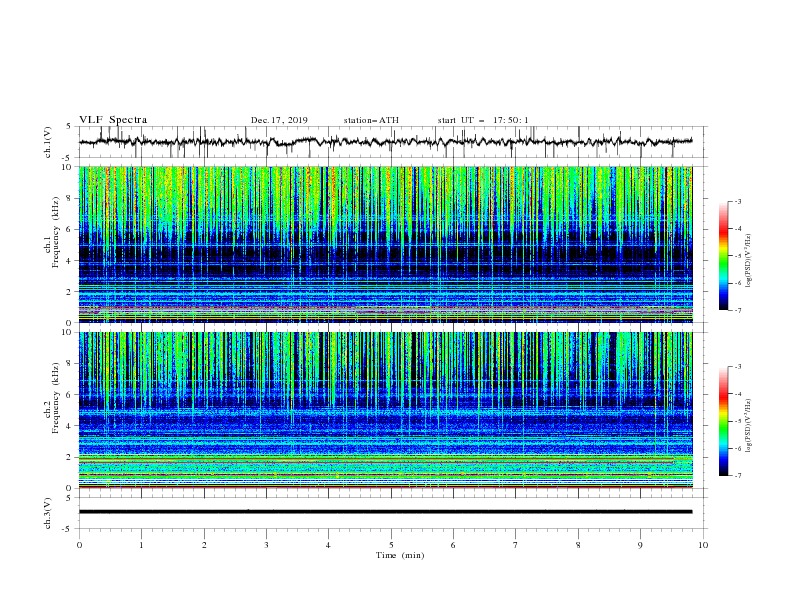This screenshot has height=612, width=792.
Task: Click the date 'Dec. 17, 2019'
Action: 279,120
